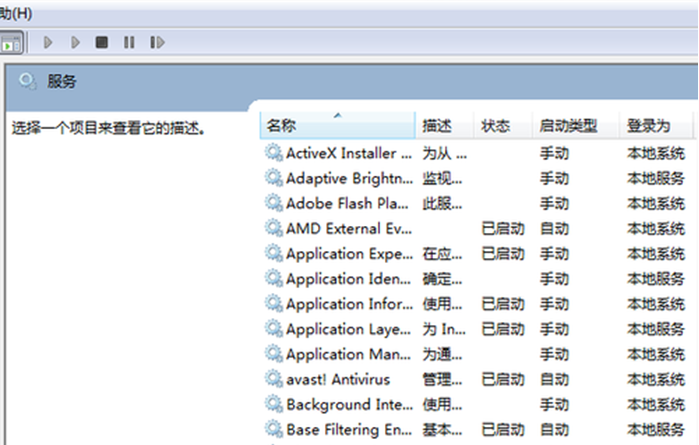This screenshot has height=445, width=699.
Task: Click the gear icon for Base Filtering En...
Action: [x=273, y=429]
